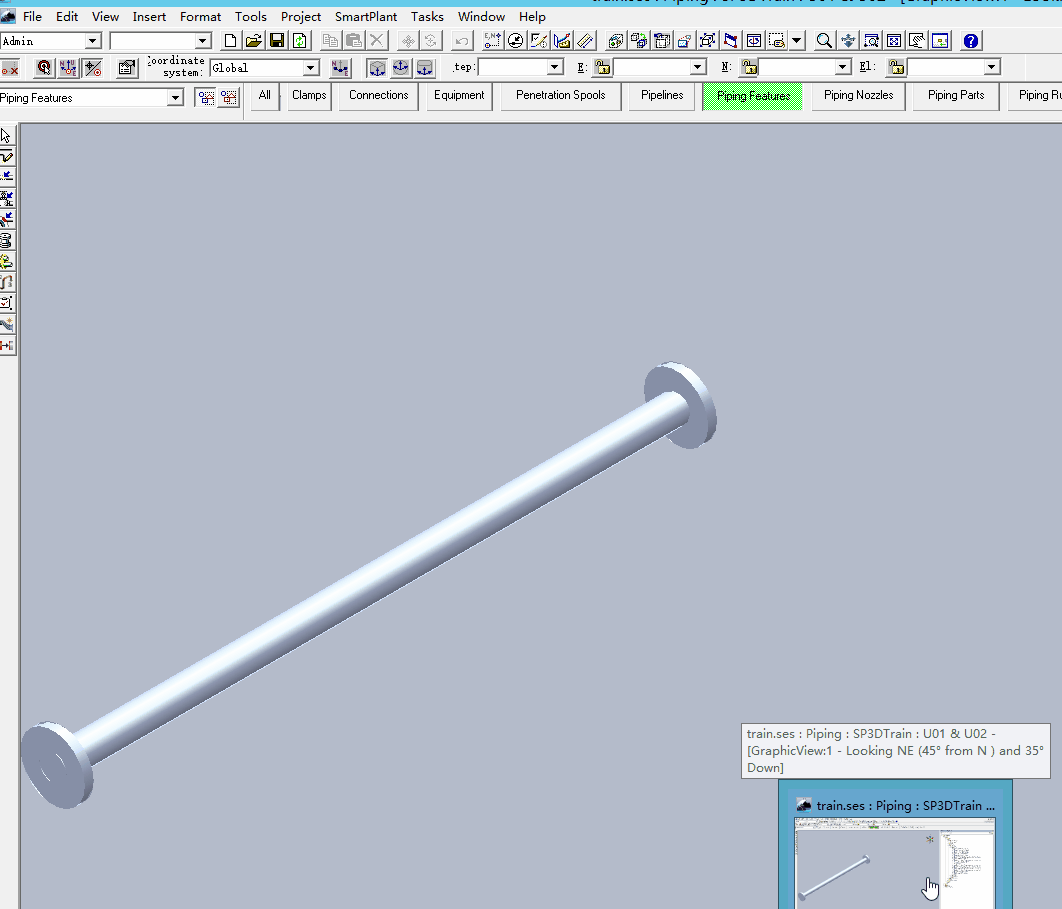Select the Penetration Spools filter button

pos(561,96)
